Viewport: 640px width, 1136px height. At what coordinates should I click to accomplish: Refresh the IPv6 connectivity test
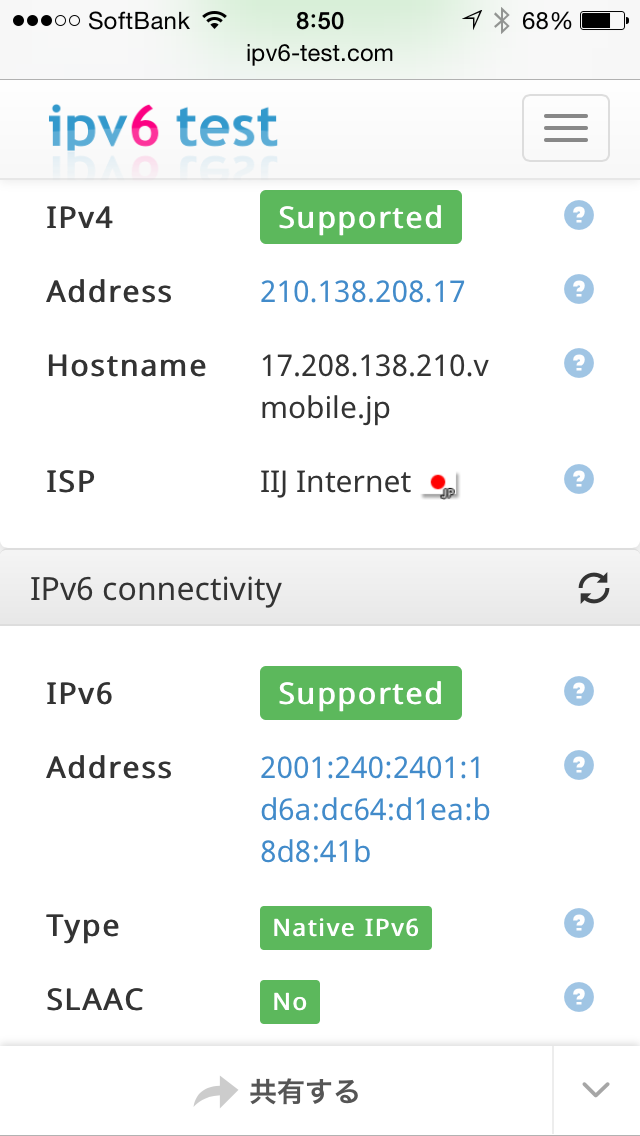pos(595,589)
